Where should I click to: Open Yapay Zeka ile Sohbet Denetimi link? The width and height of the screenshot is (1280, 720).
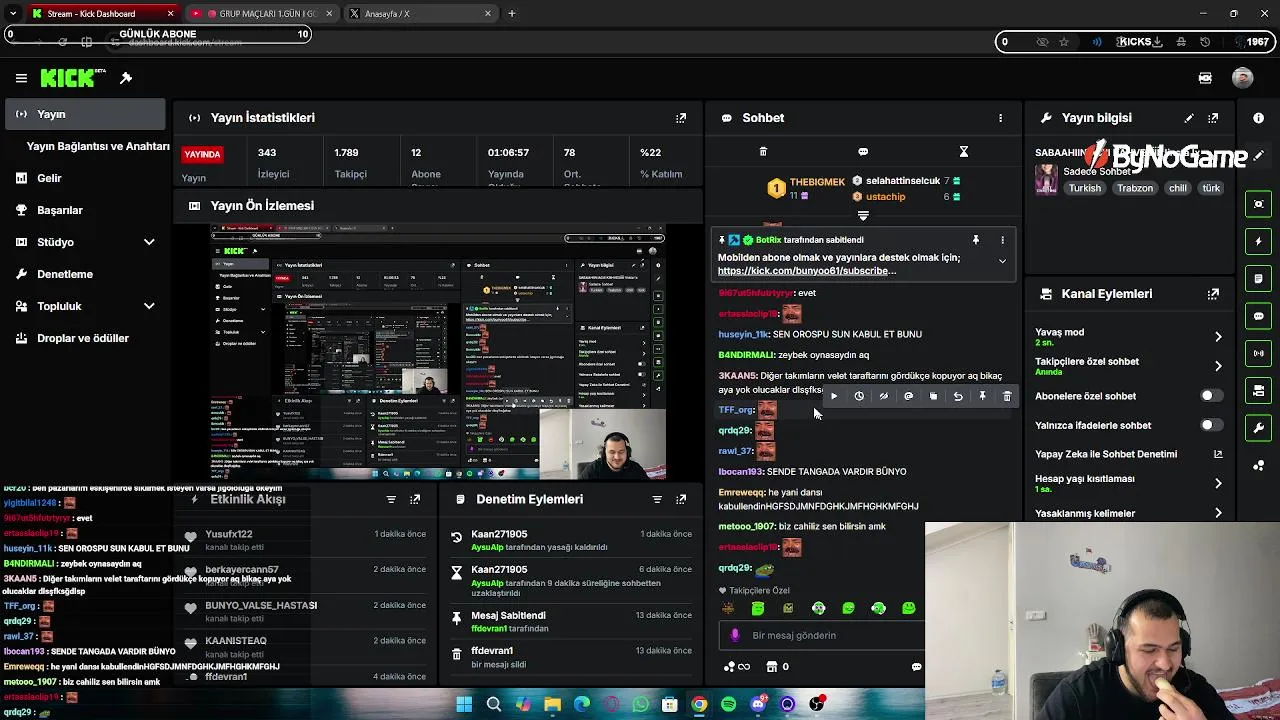[1128, 454]
